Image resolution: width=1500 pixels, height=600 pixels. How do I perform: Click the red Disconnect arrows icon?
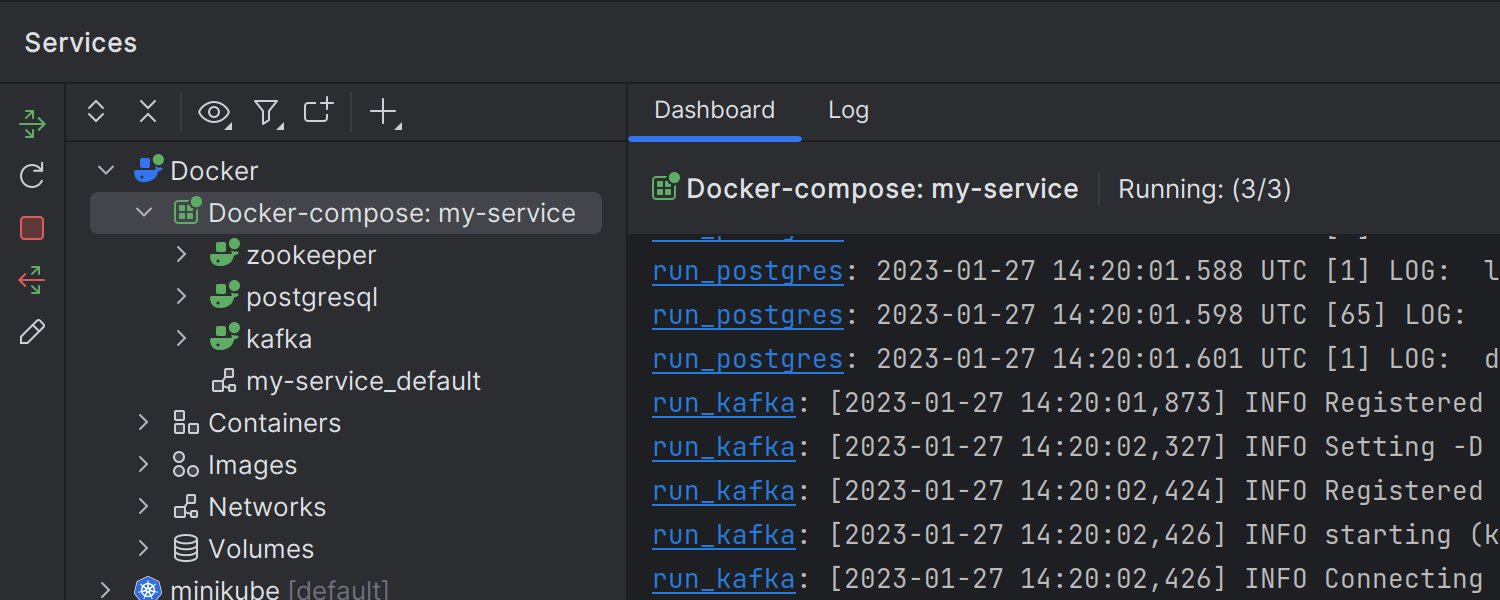tap(31, 279)
